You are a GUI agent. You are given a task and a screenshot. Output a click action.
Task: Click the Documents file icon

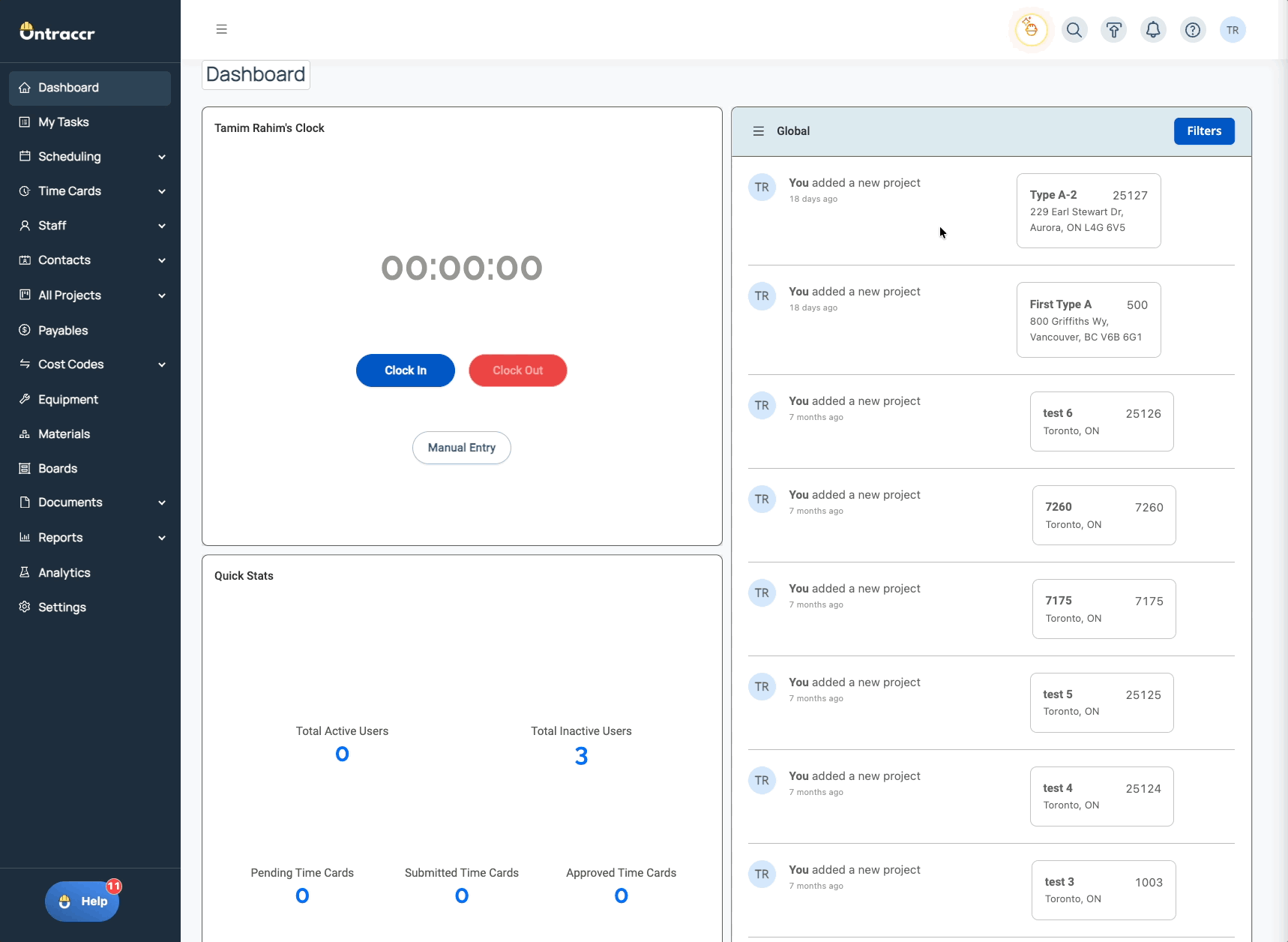[x=25, y=502]
